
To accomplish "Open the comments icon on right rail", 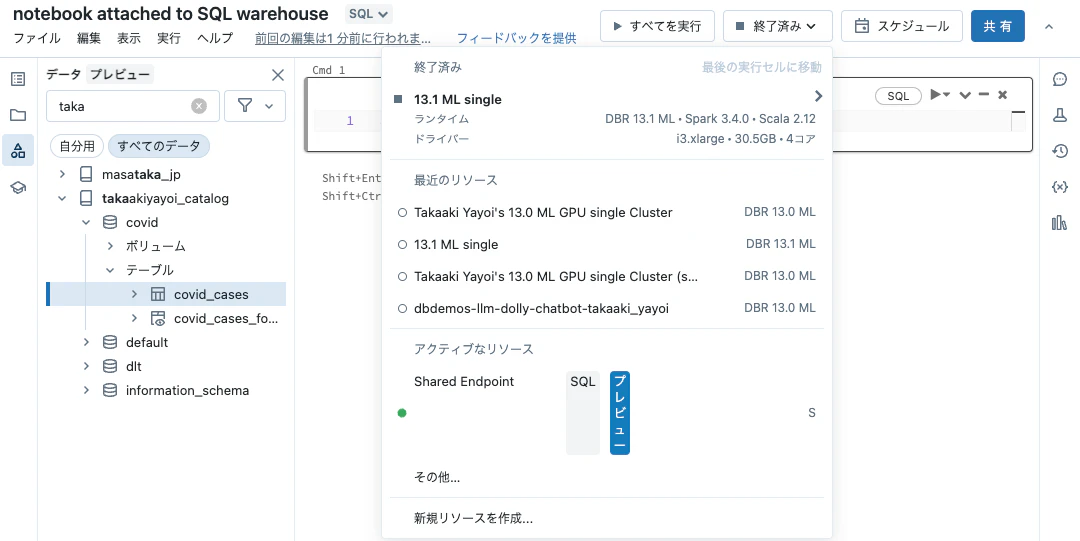I will (x=1060, y=79).
